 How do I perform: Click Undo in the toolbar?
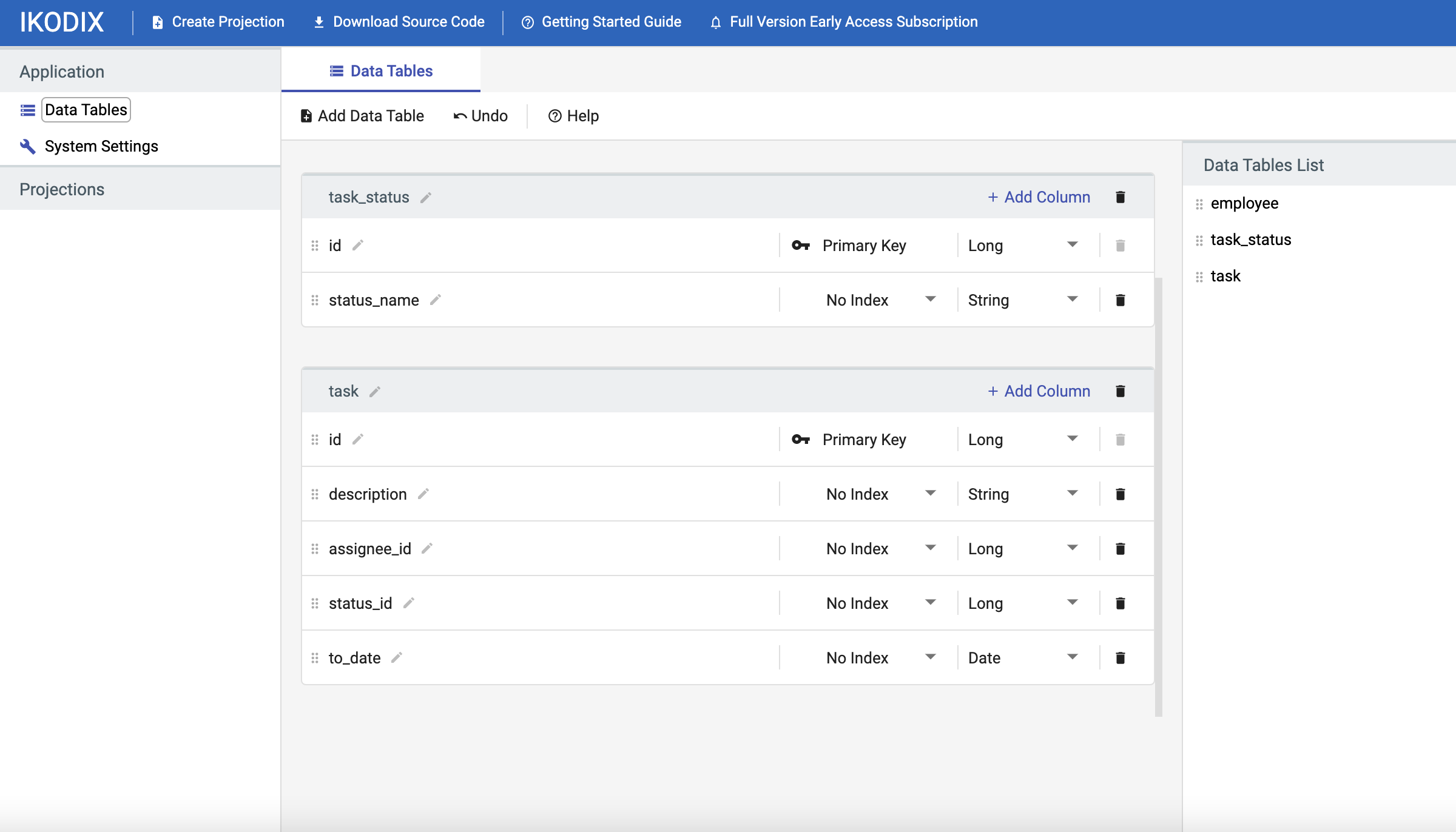[x=480, y=116]
